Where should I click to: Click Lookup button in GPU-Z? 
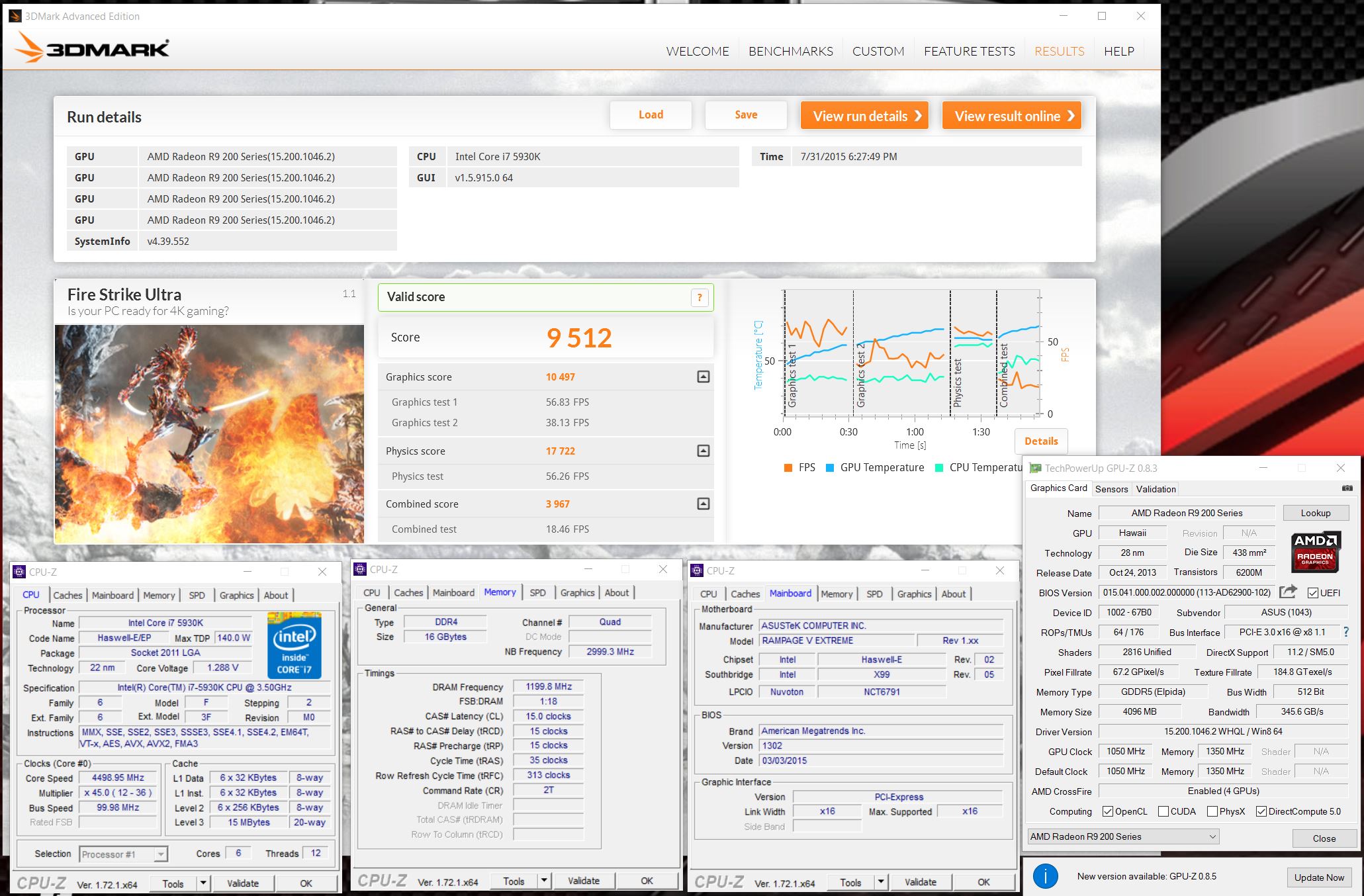click(1315, 513)
